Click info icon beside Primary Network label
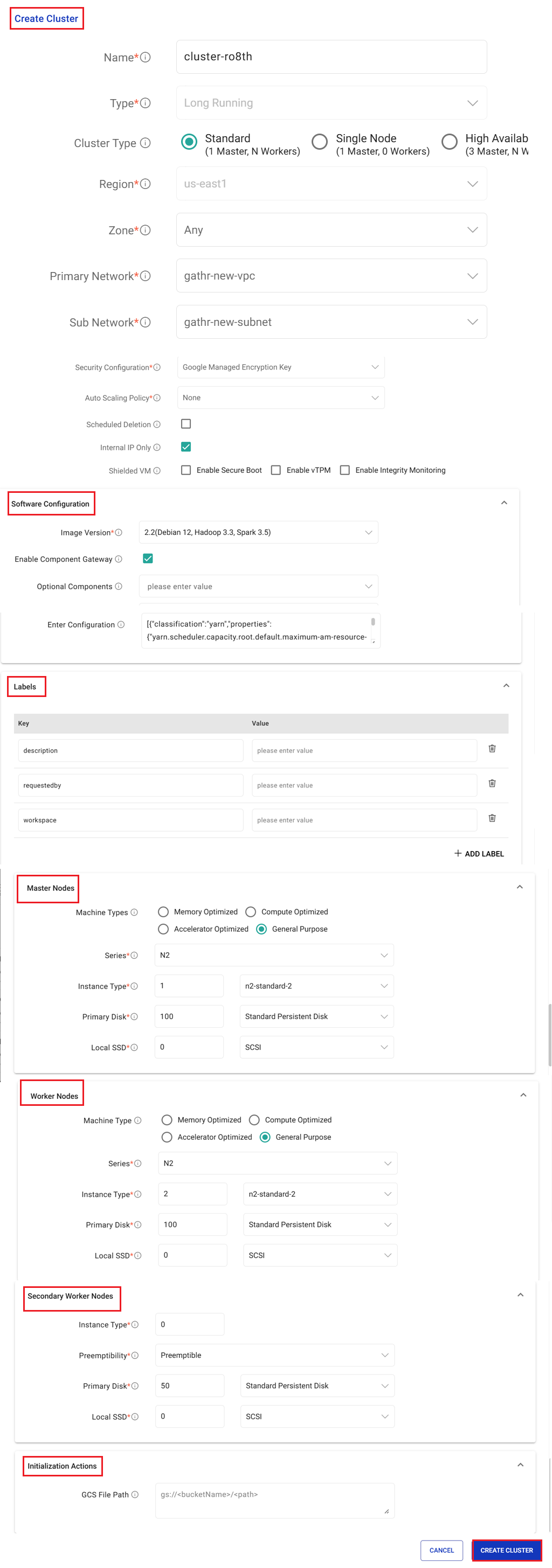The image size is (552, 1568). pyautogui.click(x=146, y=276)
